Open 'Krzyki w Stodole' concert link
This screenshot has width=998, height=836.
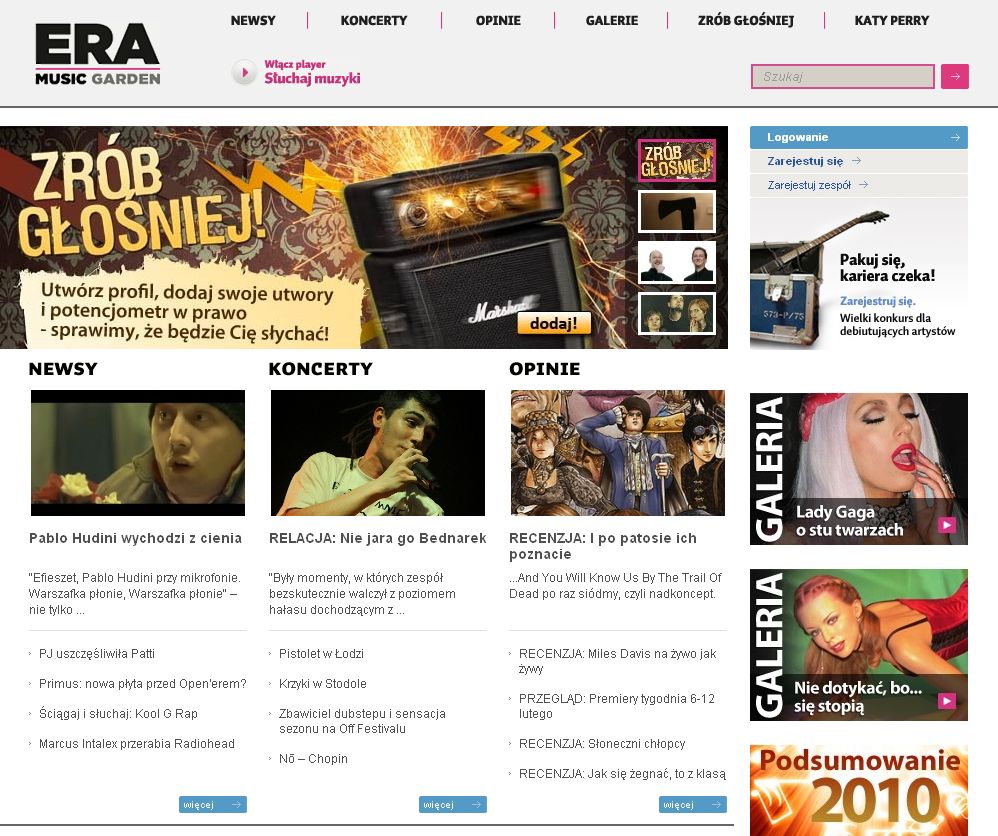pos(323,683)
